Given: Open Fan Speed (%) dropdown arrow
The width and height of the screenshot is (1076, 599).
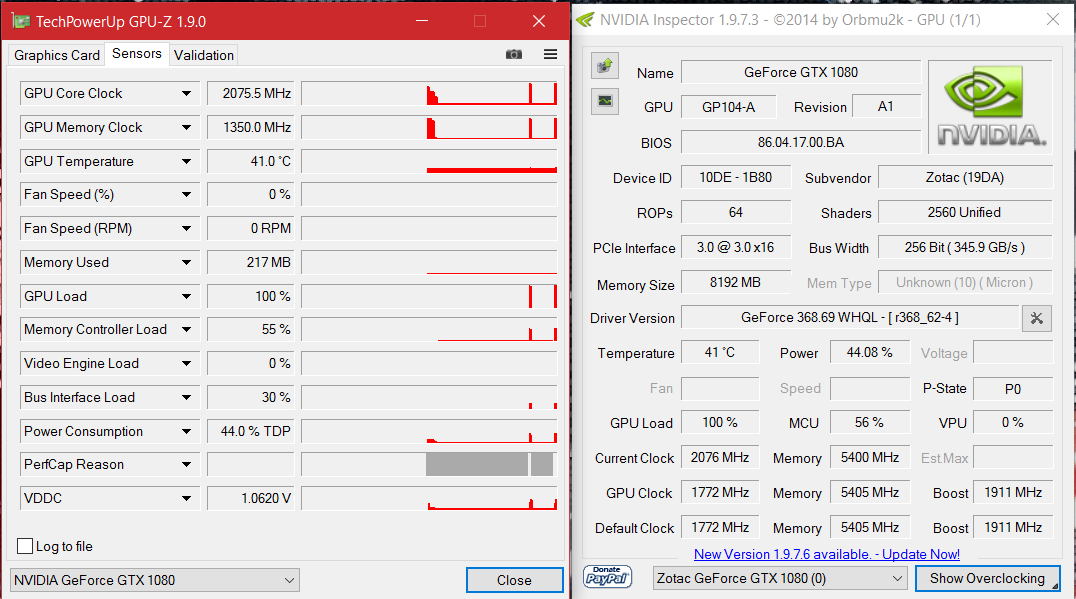Looking at the screenshot, I should (186, 195).
